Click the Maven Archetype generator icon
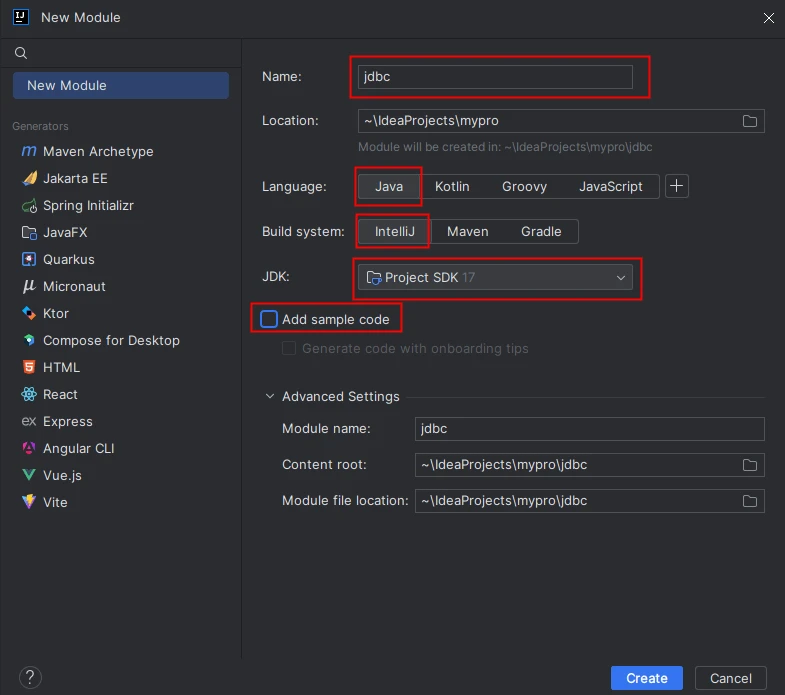 pyautogui.click(x=28, y=152)
